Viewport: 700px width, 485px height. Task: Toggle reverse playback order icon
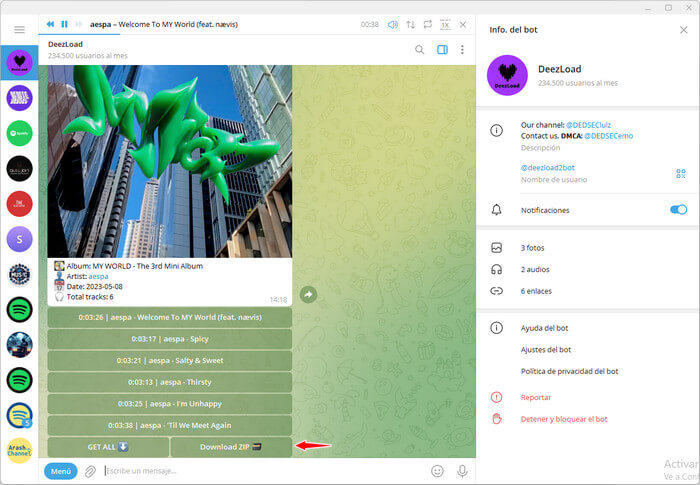point(410,25)
